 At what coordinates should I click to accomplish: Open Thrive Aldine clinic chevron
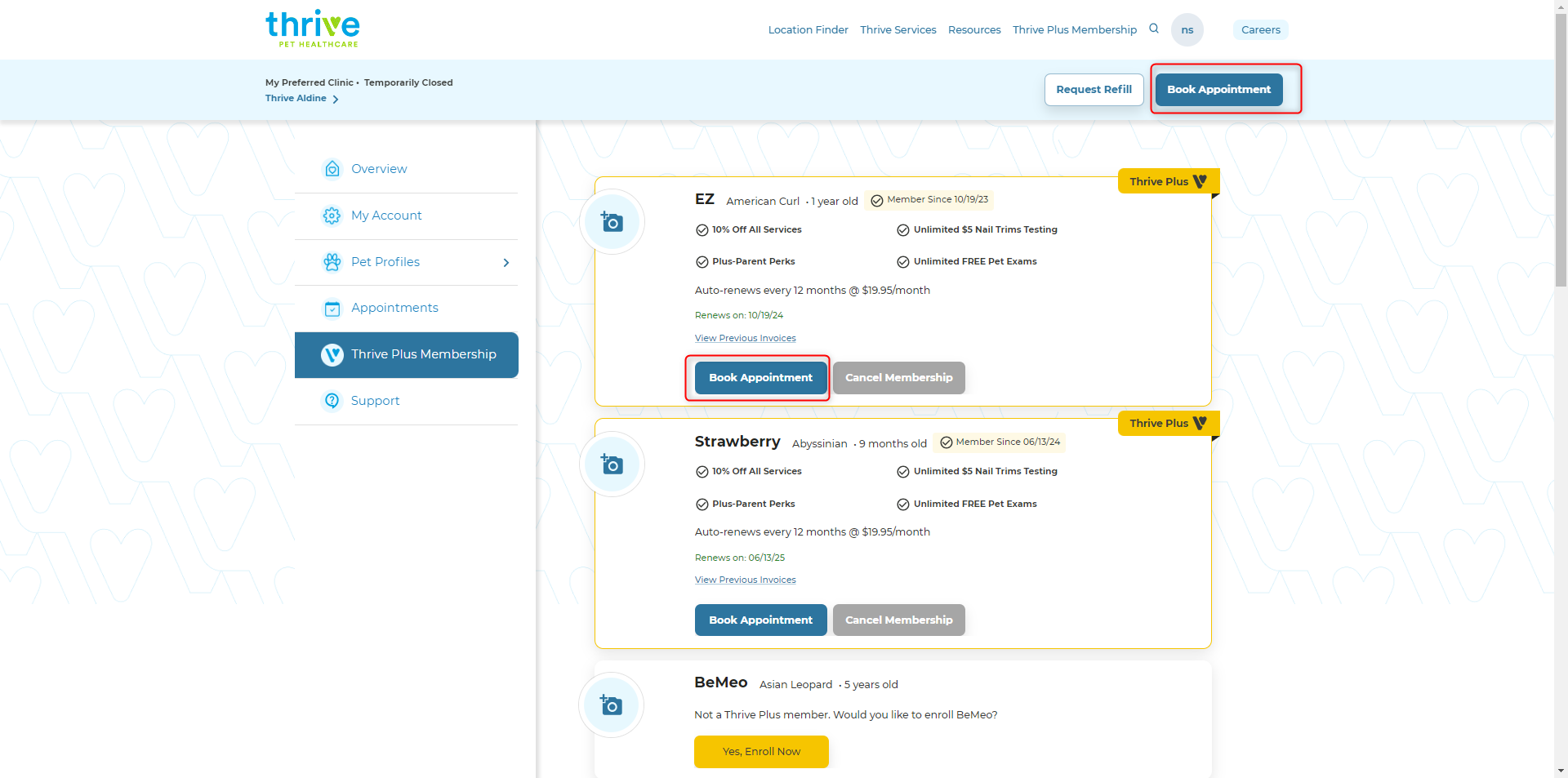click(x=336, y=100)
